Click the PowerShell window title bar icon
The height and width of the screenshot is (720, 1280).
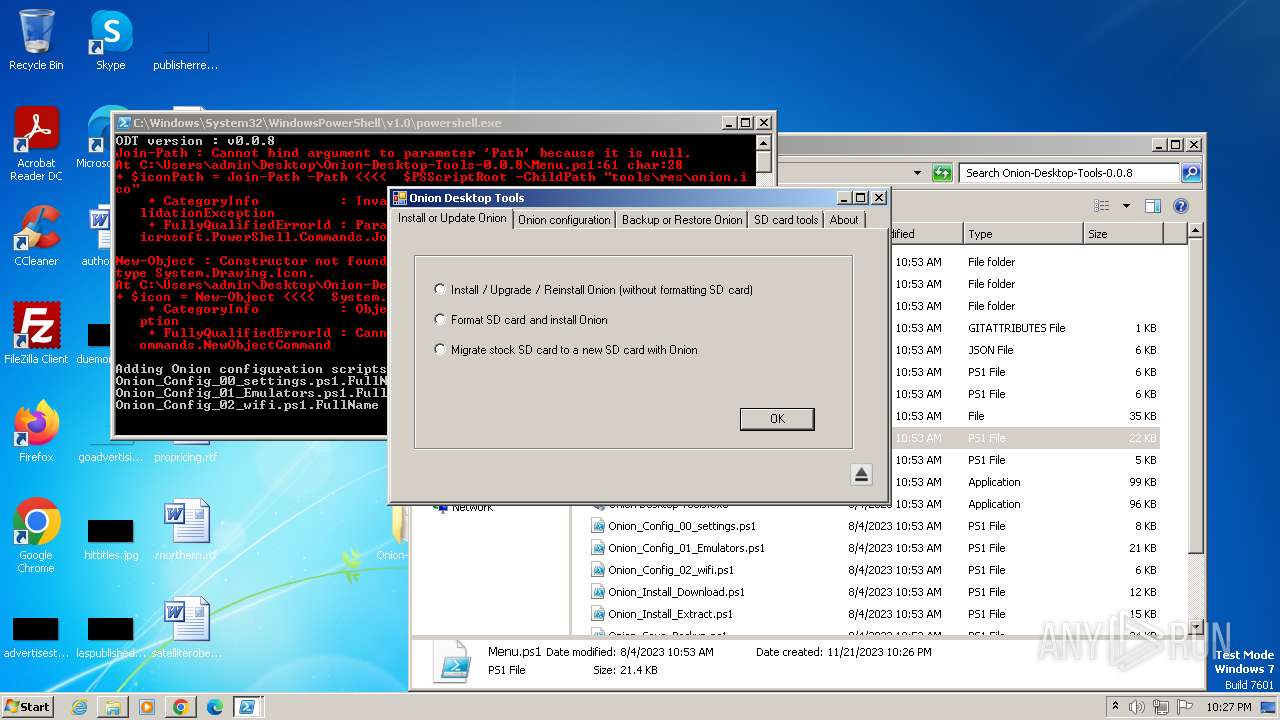[124, 123]
